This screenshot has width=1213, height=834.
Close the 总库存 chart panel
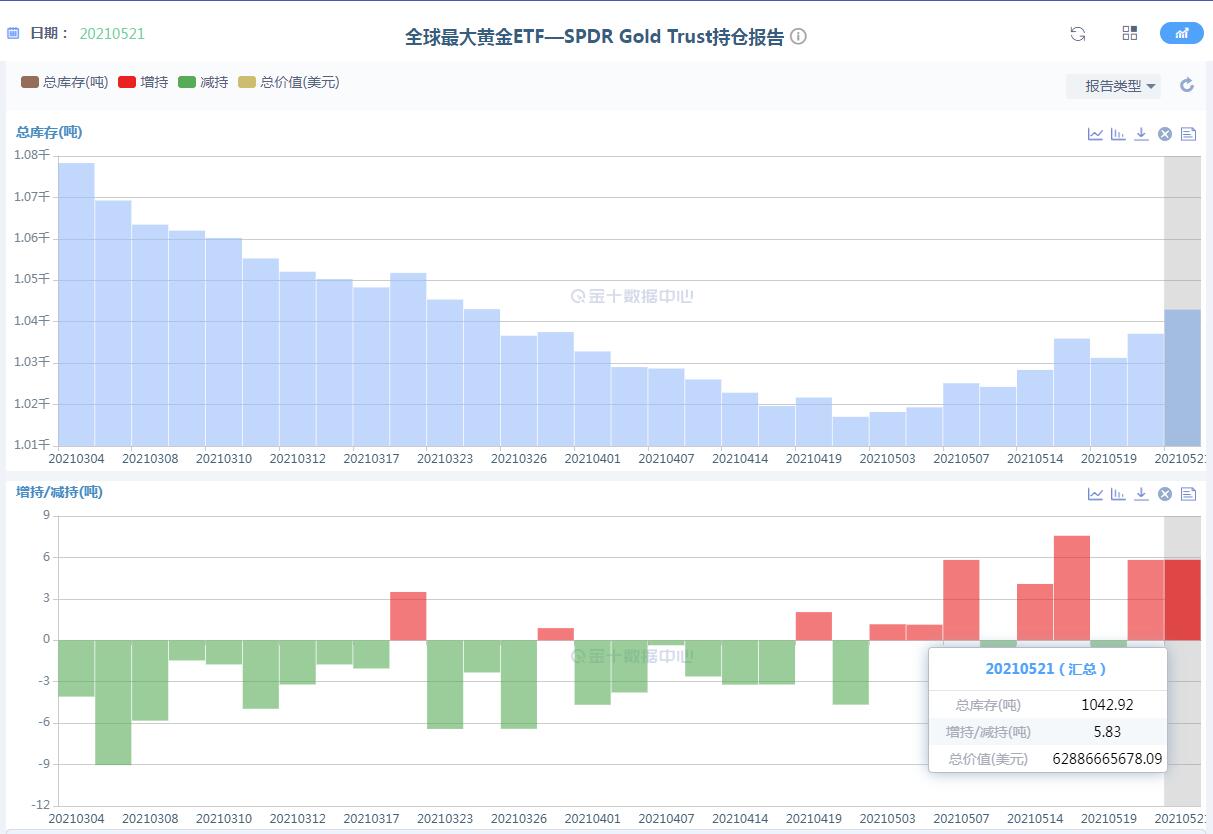pos(1165,134)
